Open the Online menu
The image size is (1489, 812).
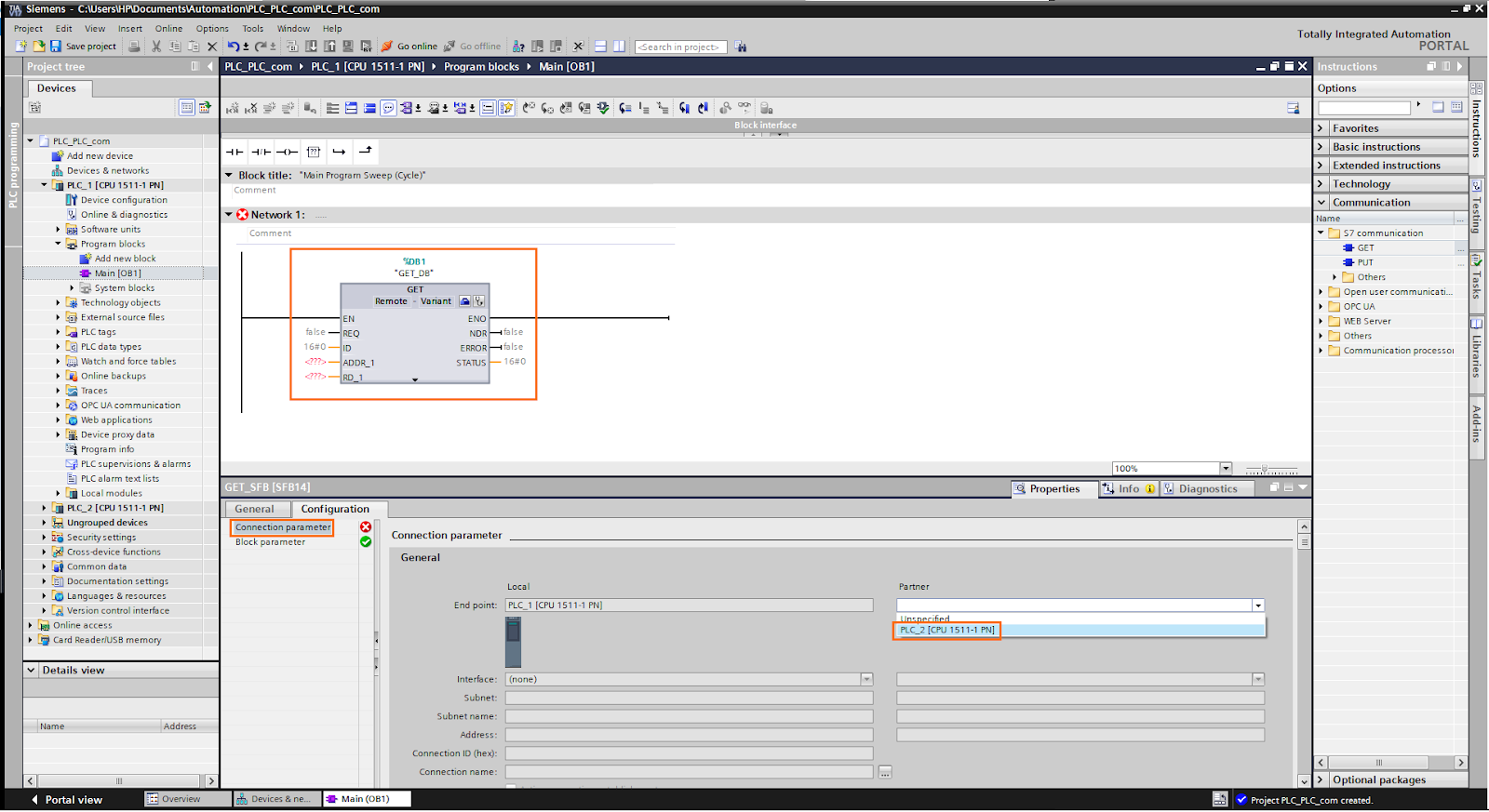[168, 29]
